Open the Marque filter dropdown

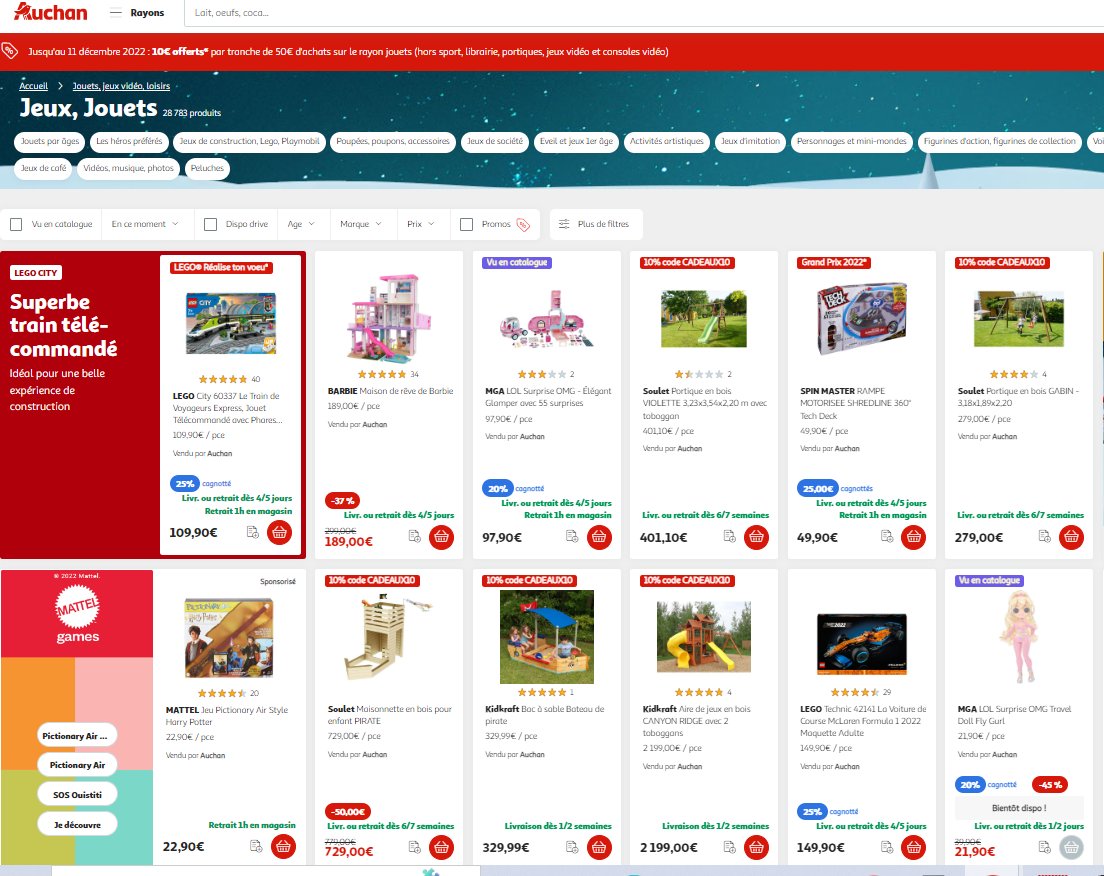pyautogui.click(x=361, y=224)
